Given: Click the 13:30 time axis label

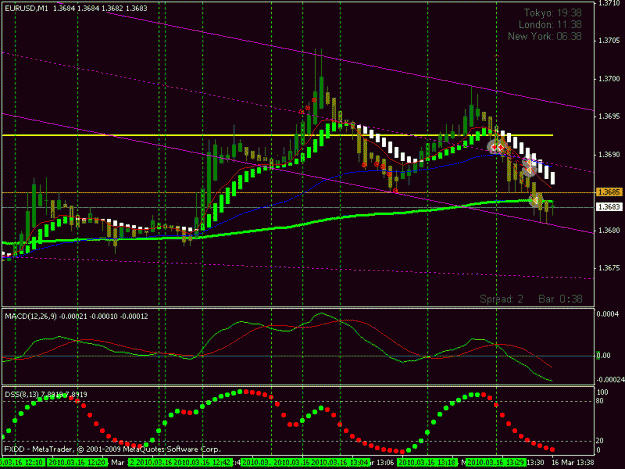Looking at the screenshot, I should pyautogui.click(x=535, y=463).
